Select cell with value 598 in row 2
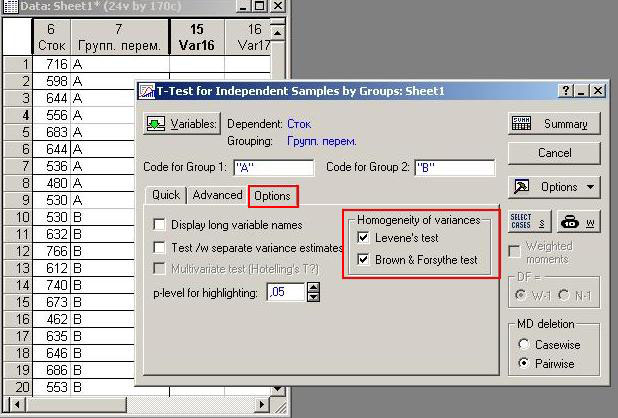The width and height of the screenshot is (618, 418). point(52,81)
